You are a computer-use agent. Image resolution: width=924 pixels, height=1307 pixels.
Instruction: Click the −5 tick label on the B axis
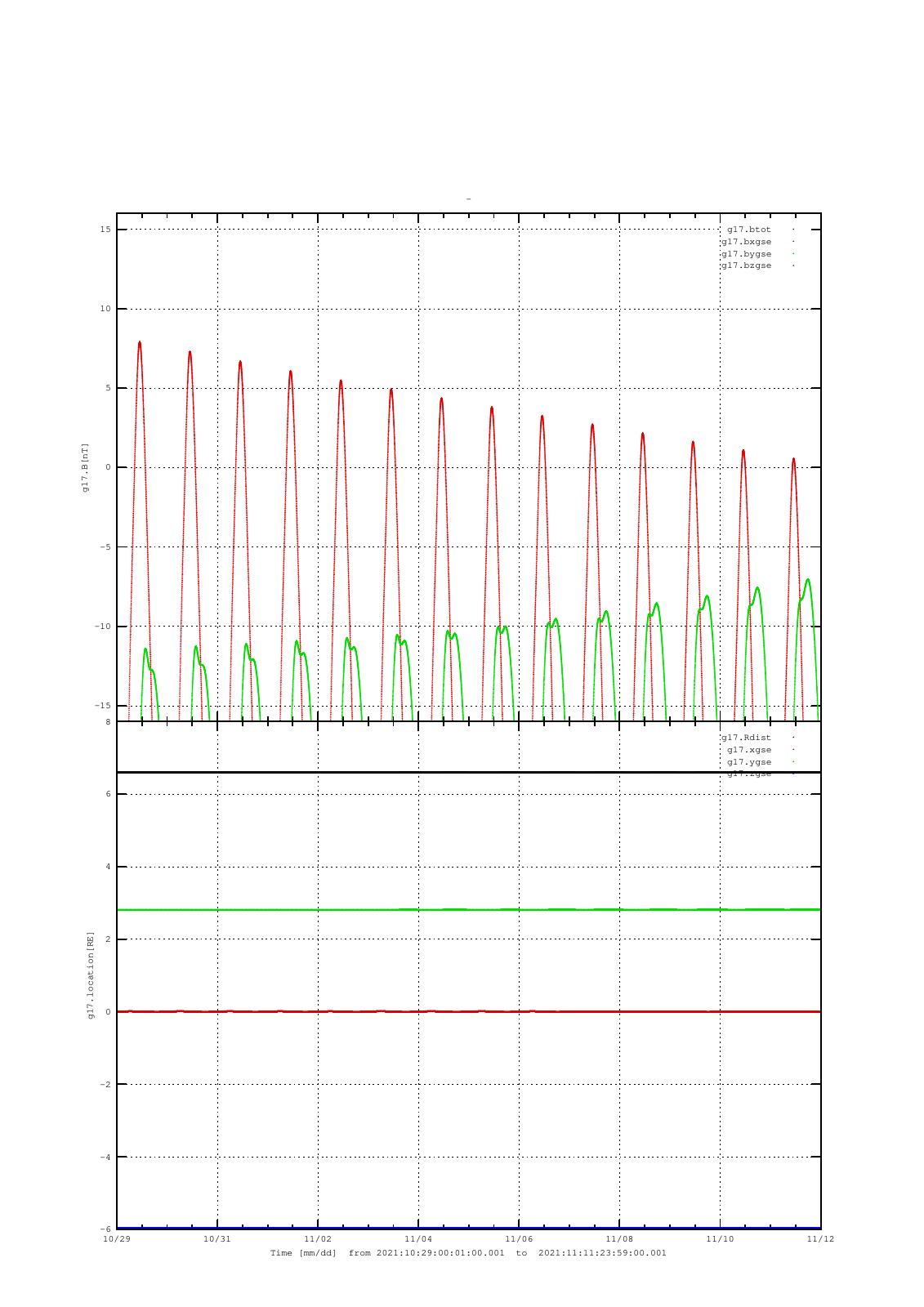pyautogui.click(x=106, y=547)
